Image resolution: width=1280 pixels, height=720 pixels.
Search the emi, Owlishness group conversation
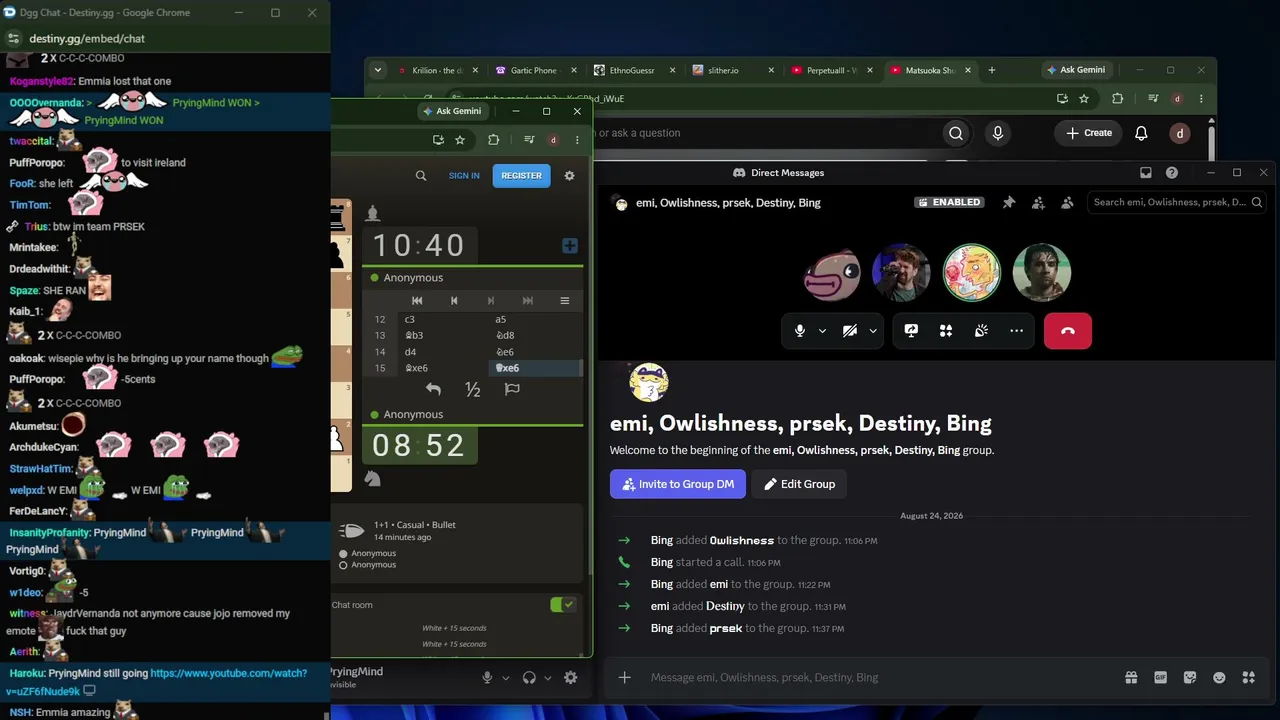coord(1177,202)
